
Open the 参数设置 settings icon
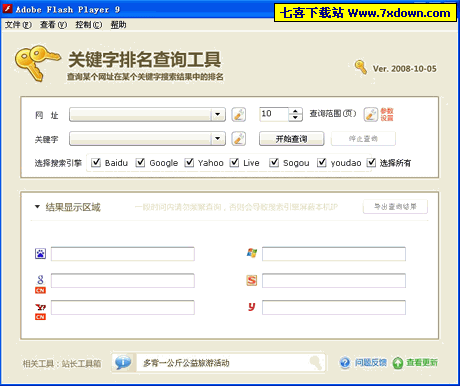(x=371, y=115)
